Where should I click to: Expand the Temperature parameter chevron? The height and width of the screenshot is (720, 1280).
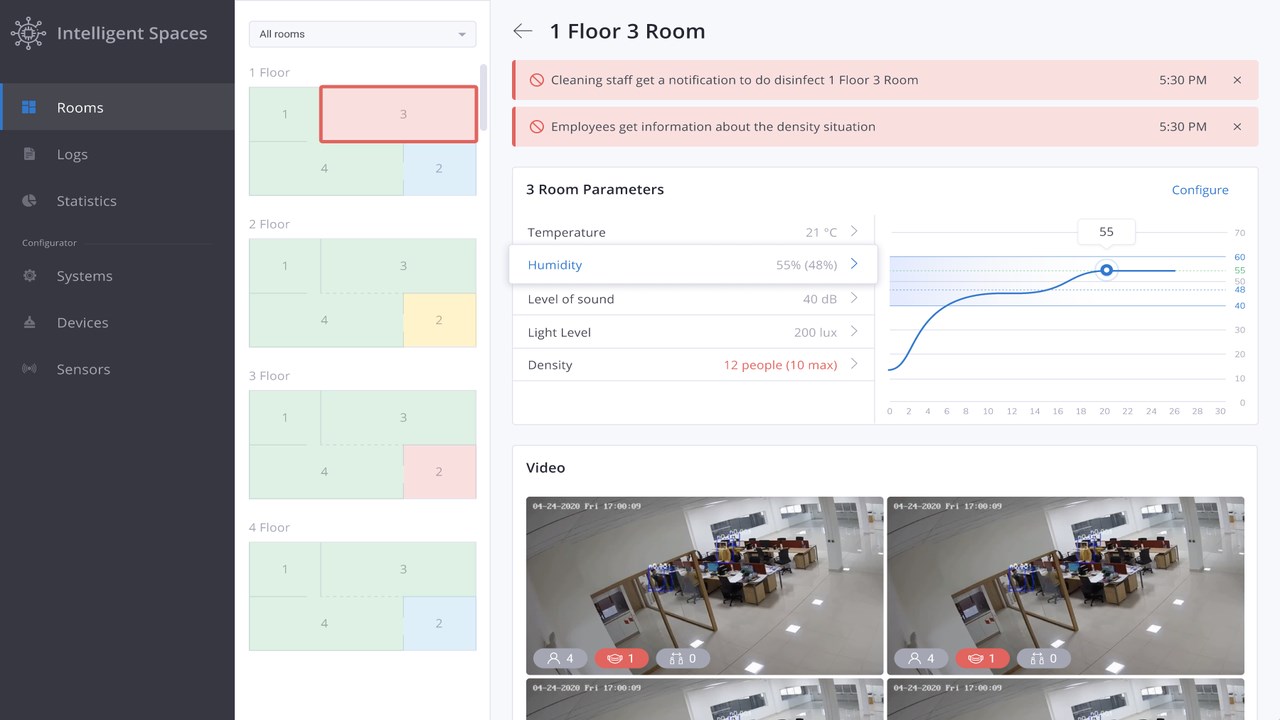click(x=854, y=231)
